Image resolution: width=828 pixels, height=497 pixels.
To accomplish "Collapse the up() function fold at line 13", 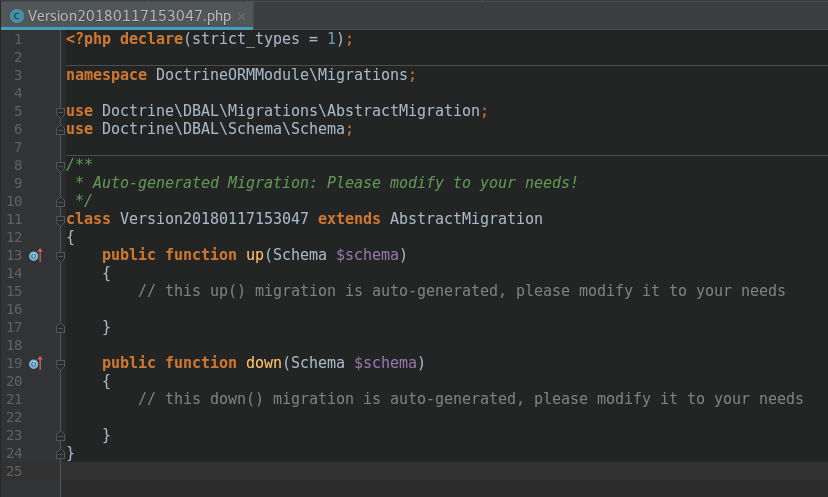I will pyautogui.click(x=60, y=256).
